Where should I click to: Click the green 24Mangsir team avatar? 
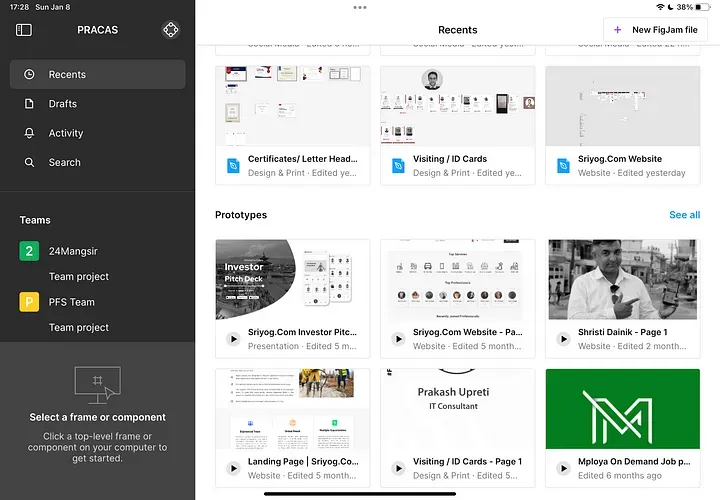(29, 251)
